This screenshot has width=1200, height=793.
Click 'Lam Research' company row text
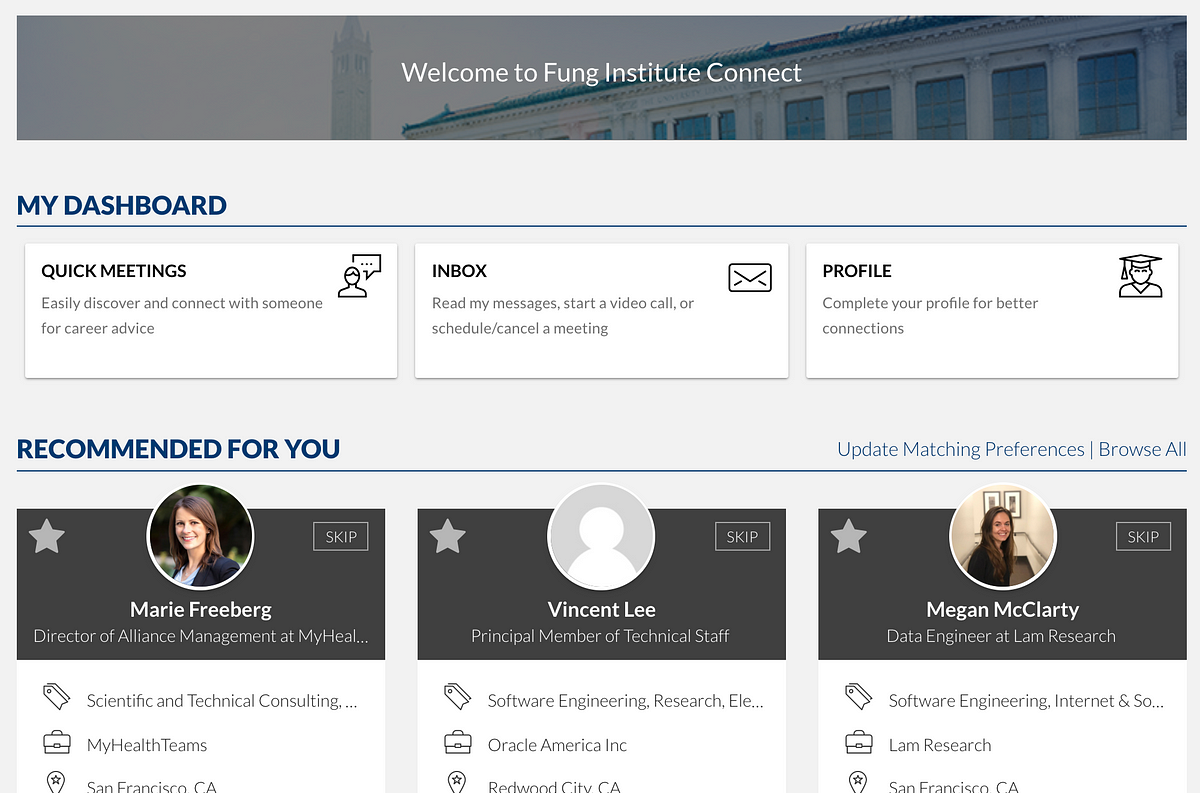pos(940,745)
